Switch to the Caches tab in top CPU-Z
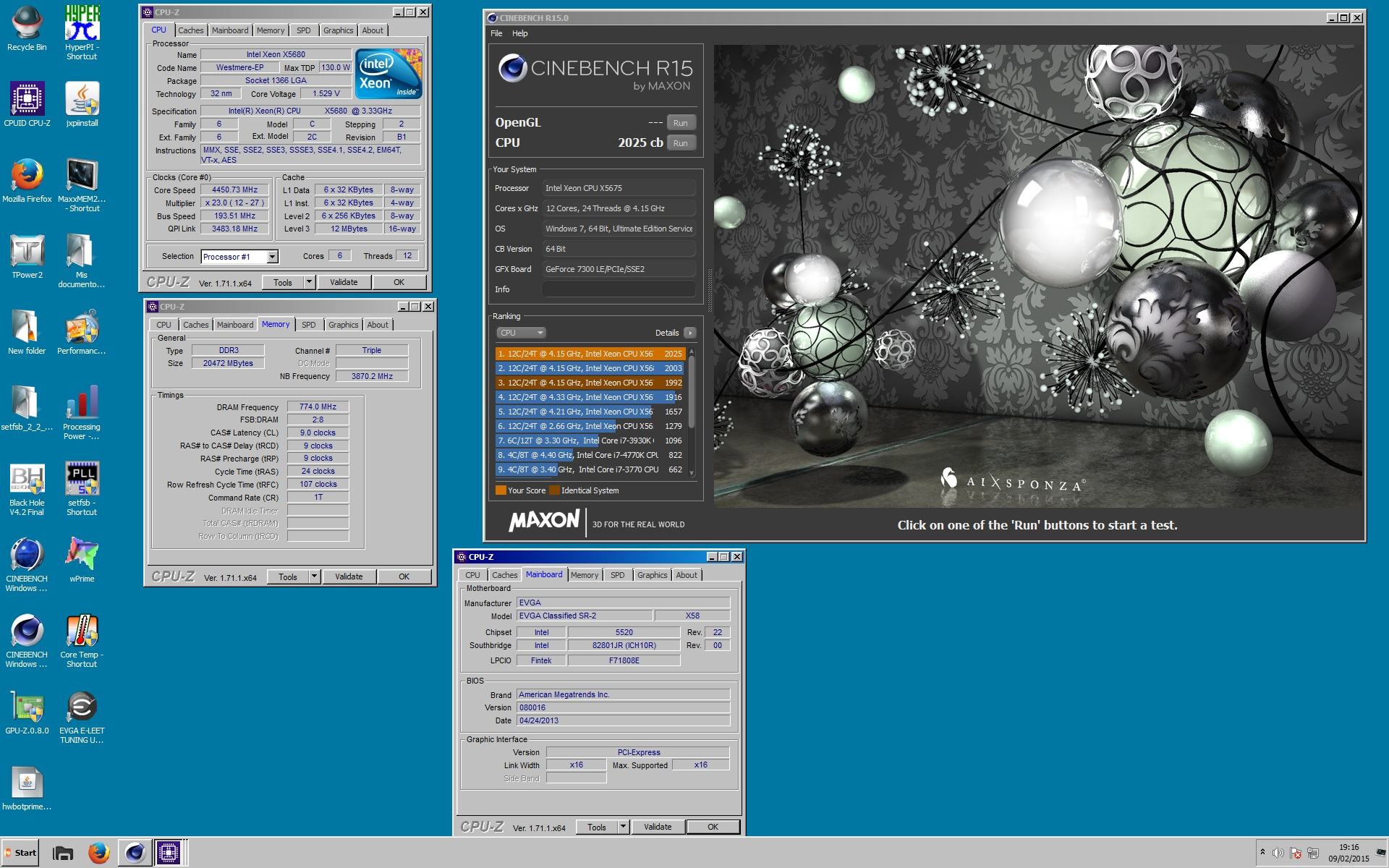 pyautogui.click(x=190, y=30)
